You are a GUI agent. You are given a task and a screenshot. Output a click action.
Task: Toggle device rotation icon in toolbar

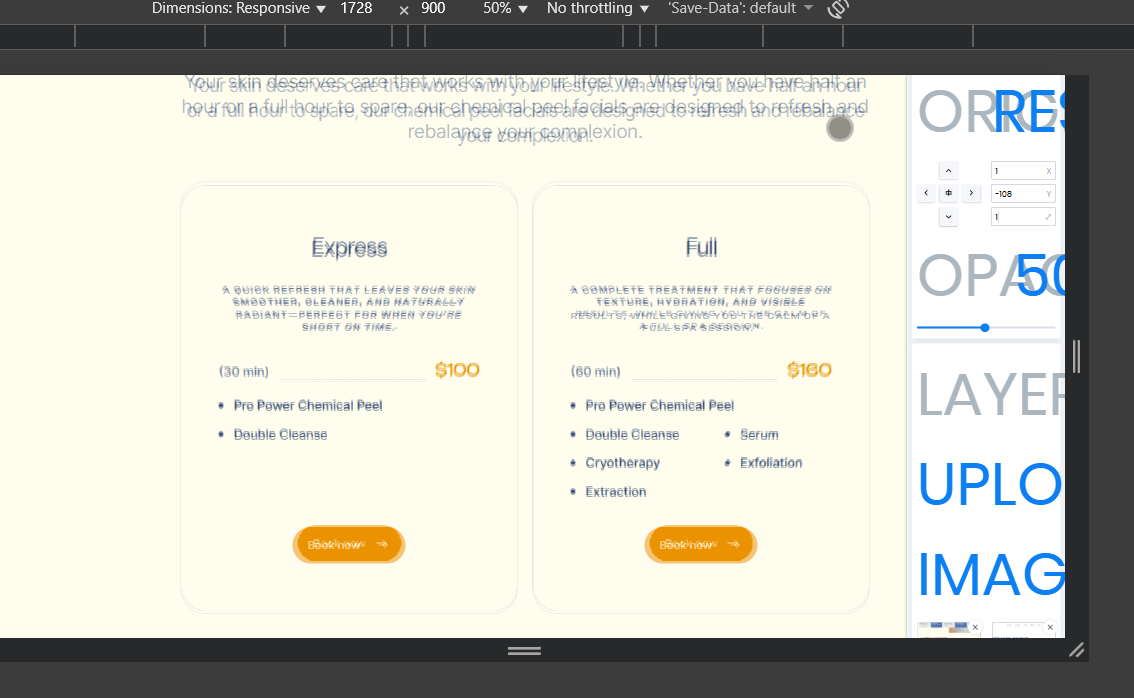pyautogui.click(x=837, y=9)
